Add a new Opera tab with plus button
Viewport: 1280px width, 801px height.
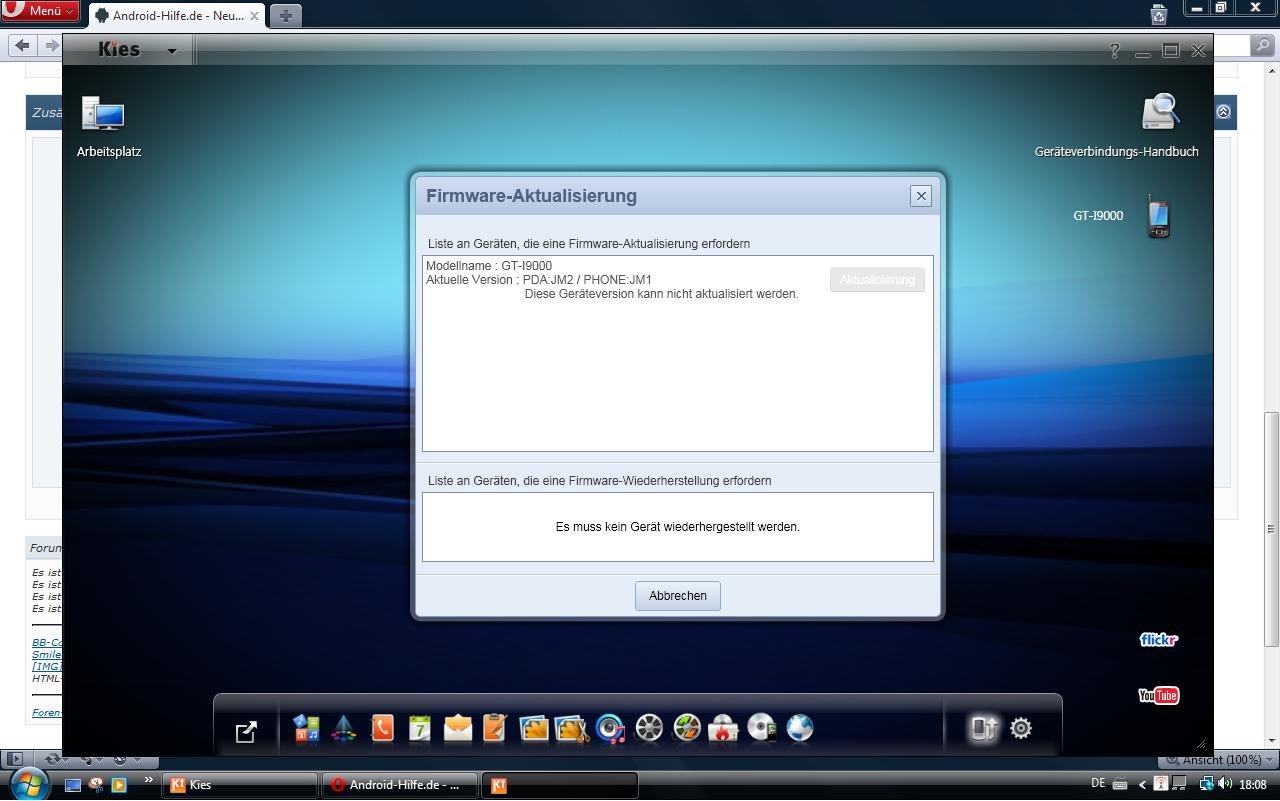point(285,16)
